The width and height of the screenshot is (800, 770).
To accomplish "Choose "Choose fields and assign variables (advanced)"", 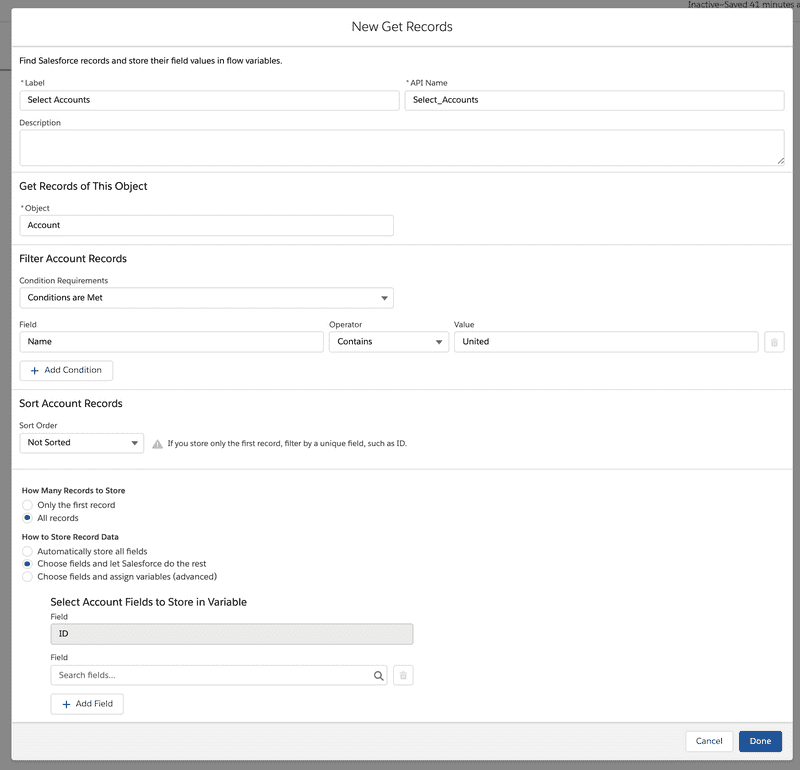I will 28,577.
